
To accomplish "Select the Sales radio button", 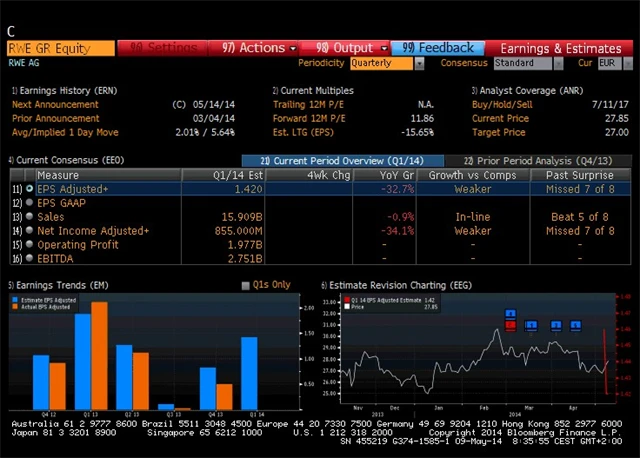I will (29, 216).
